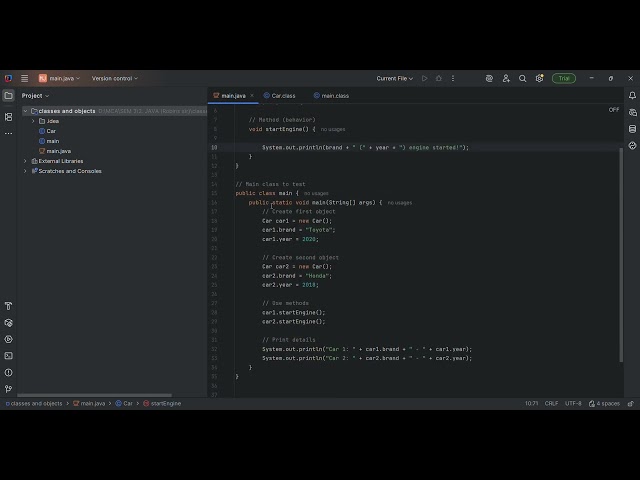Open the 4 spaces indent settings

(604, 404)
